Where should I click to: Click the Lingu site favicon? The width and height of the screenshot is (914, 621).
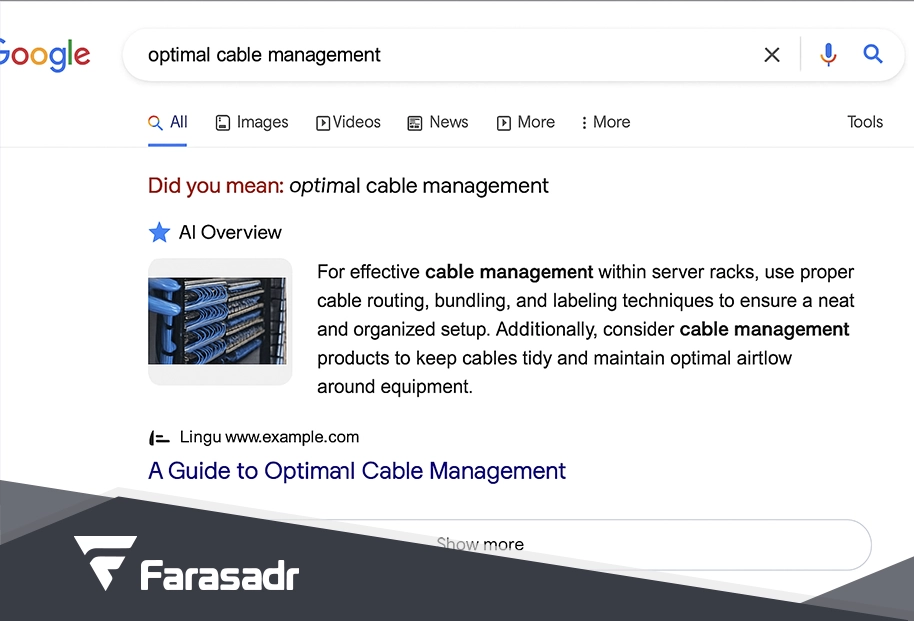[x=159, y=438]
